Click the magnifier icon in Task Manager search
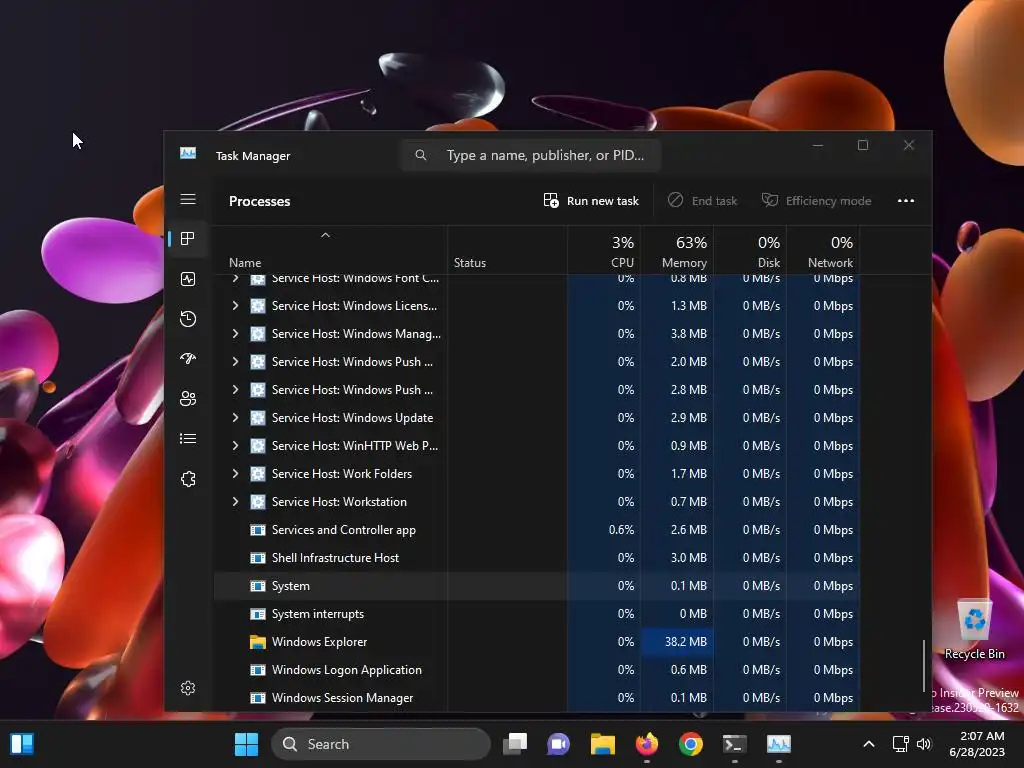Image resolution: width=1024 pixels, height=768 pixels. coord(421,155)
